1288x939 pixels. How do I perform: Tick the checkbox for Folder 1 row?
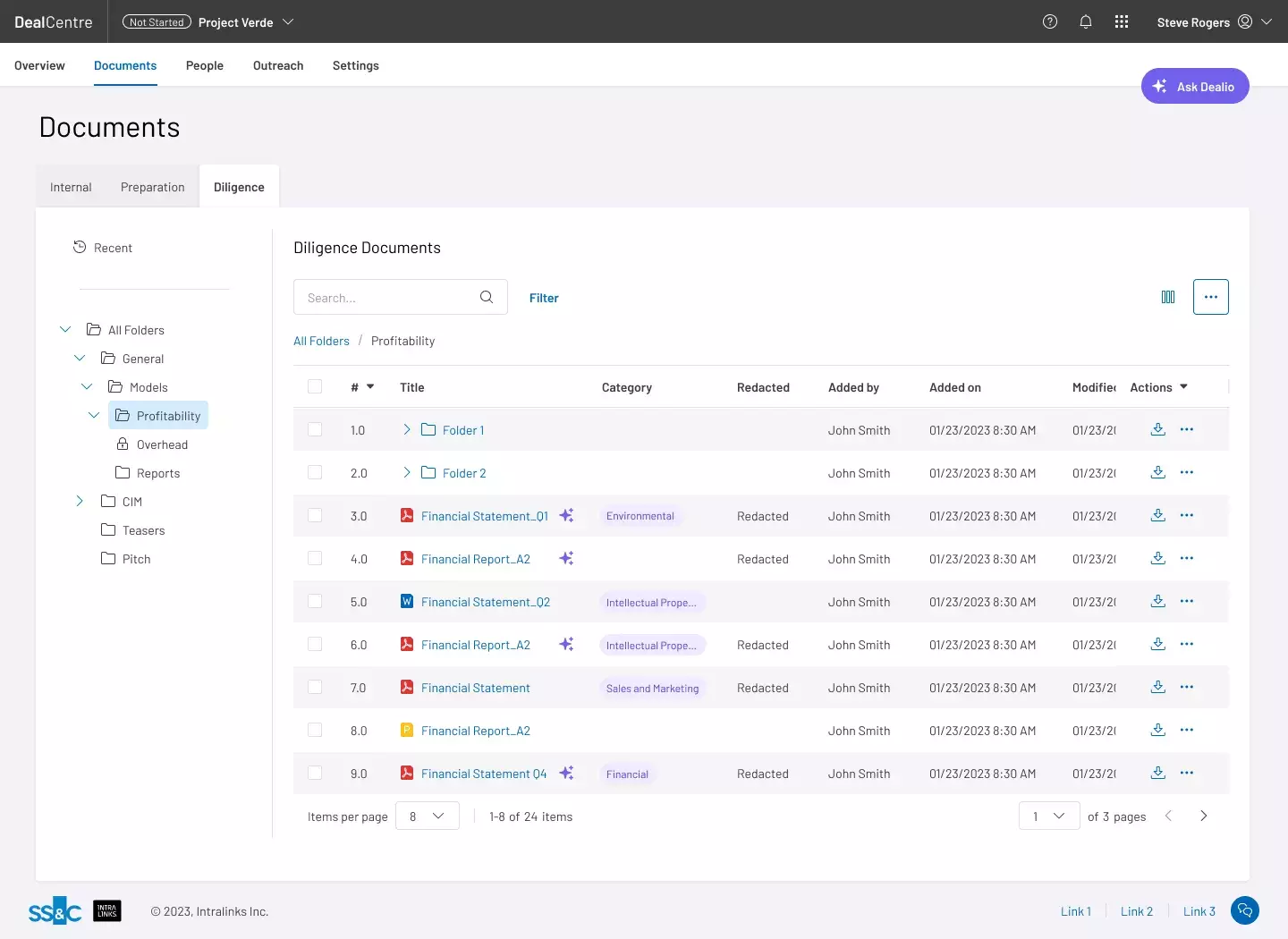click(x=315, y=429)
